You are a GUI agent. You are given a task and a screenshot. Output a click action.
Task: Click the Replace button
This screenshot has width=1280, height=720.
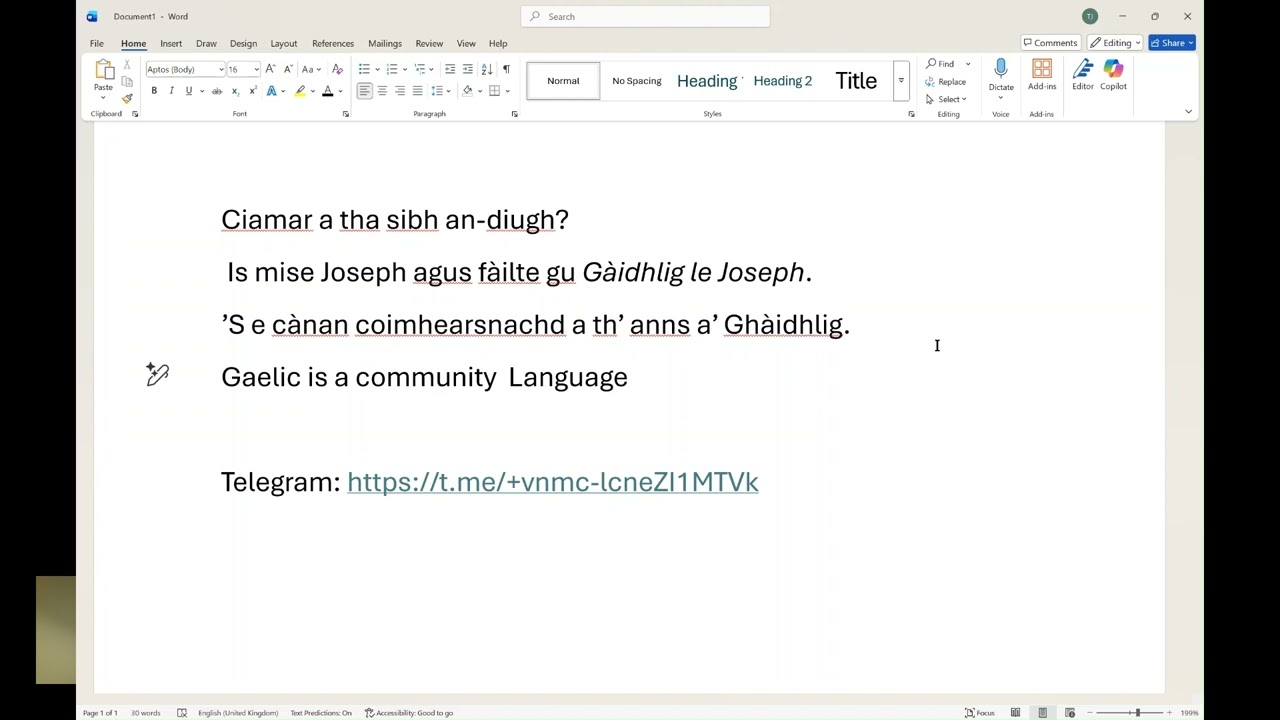946,81
